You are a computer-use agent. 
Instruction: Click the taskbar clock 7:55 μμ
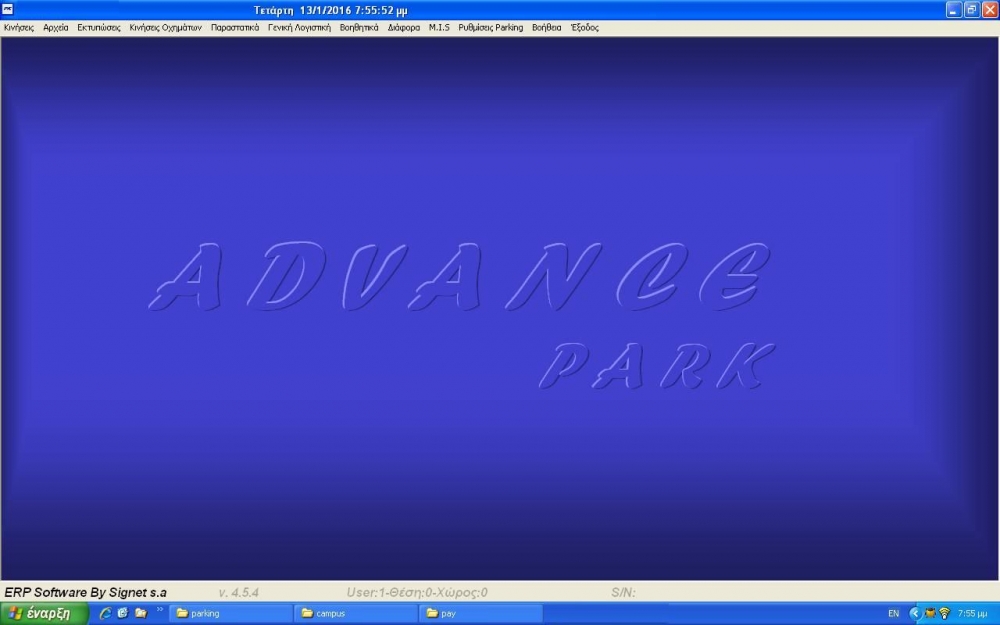(972, 614)
